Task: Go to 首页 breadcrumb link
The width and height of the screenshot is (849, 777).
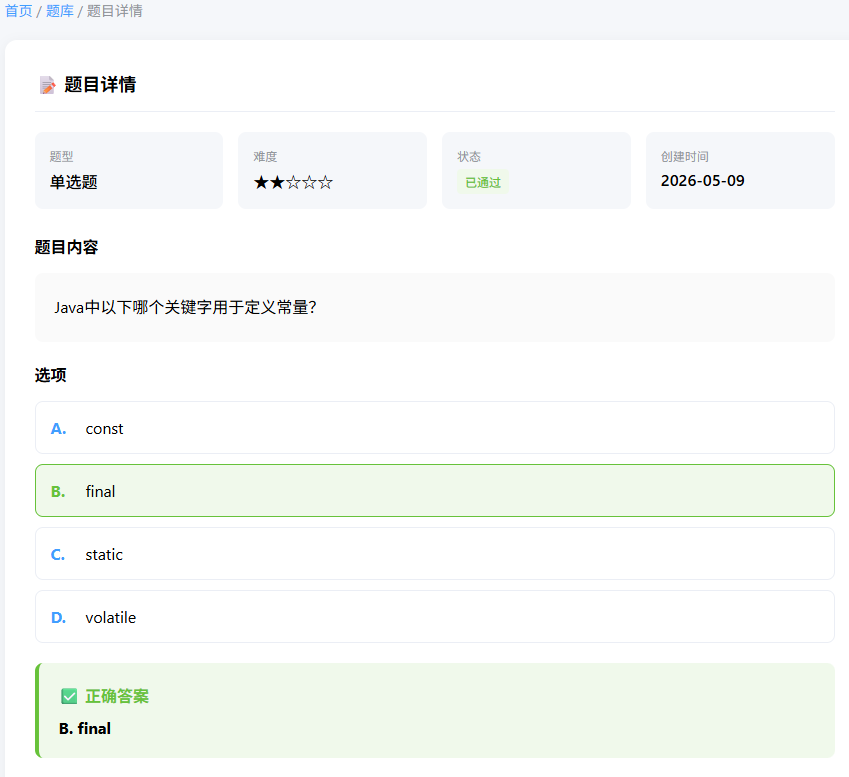Action: 19,11
